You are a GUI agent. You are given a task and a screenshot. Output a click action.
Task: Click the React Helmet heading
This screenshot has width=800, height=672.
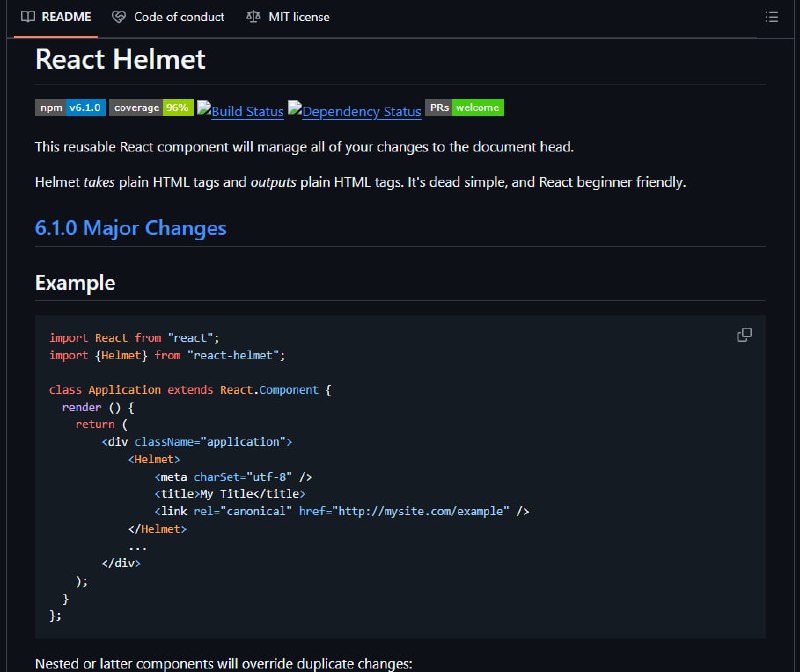(x=120, y=59)
